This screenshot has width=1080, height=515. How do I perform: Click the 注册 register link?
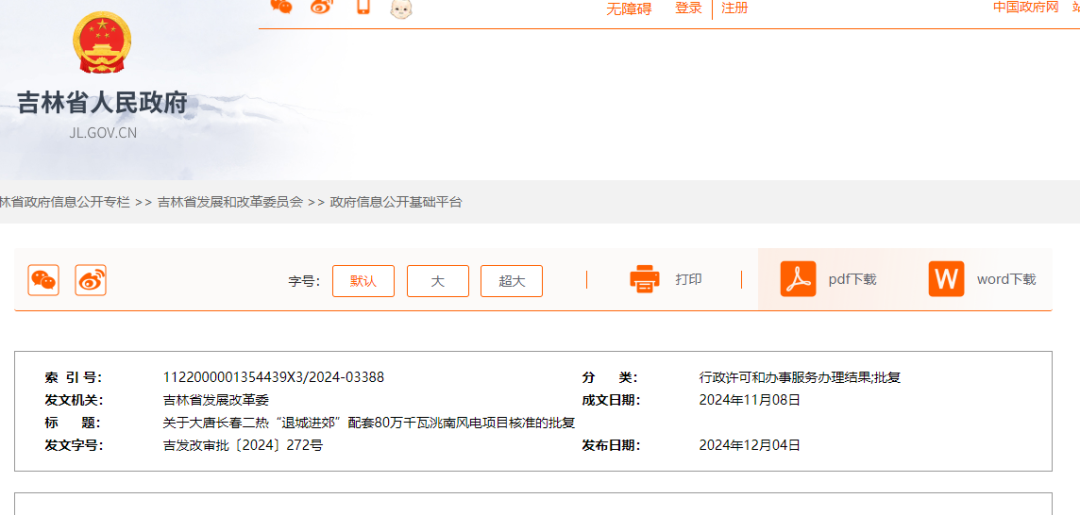click(735, 8)
